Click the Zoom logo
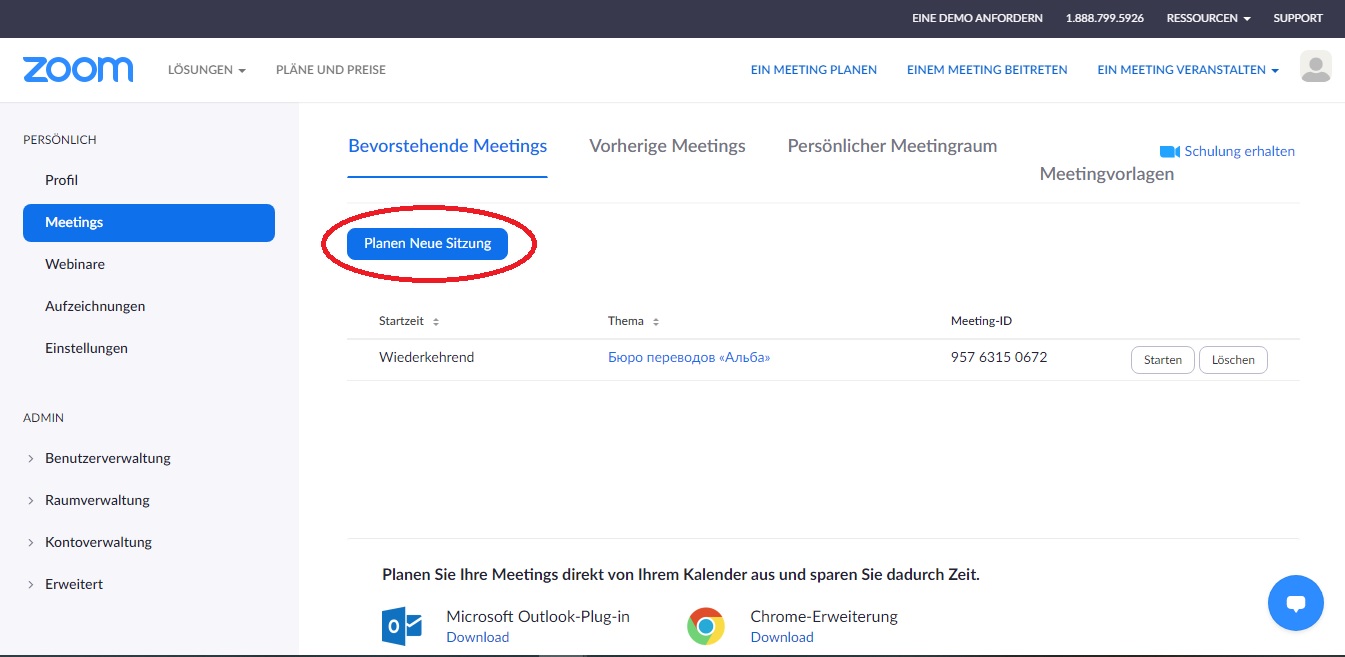Screen dimensions: 1345x657 click(x=78, y=70)
